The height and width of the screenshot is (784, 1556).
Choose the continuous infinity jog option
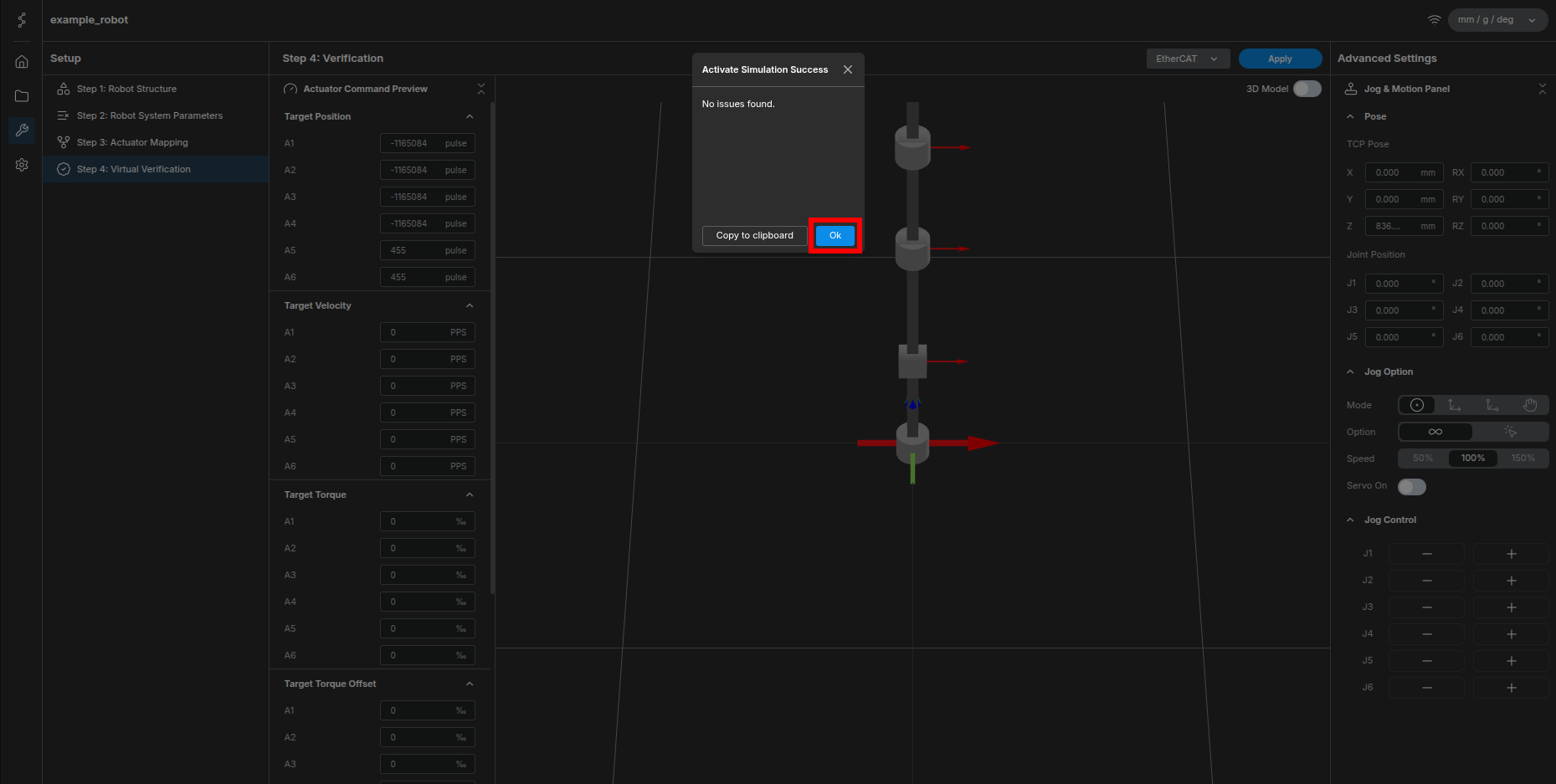(1435, 432)
